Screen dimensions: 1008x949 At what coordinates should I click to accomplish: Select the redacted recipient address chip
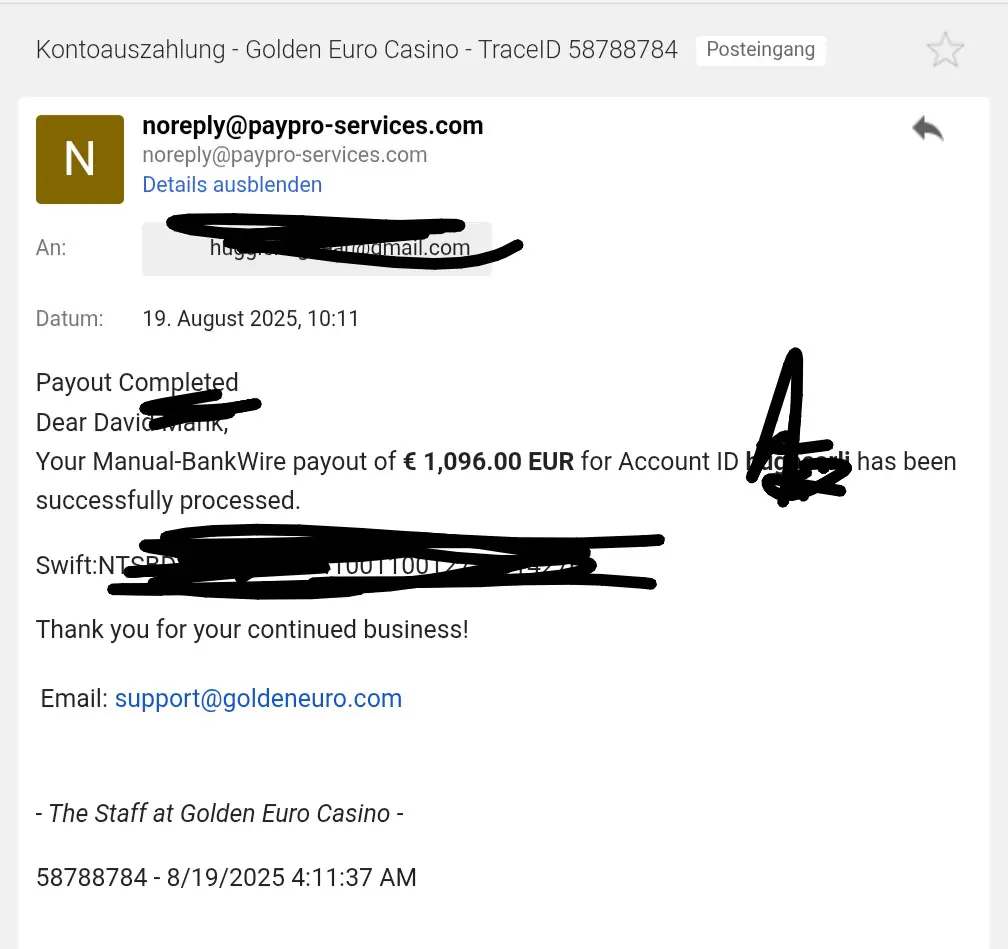pos(317,248)
